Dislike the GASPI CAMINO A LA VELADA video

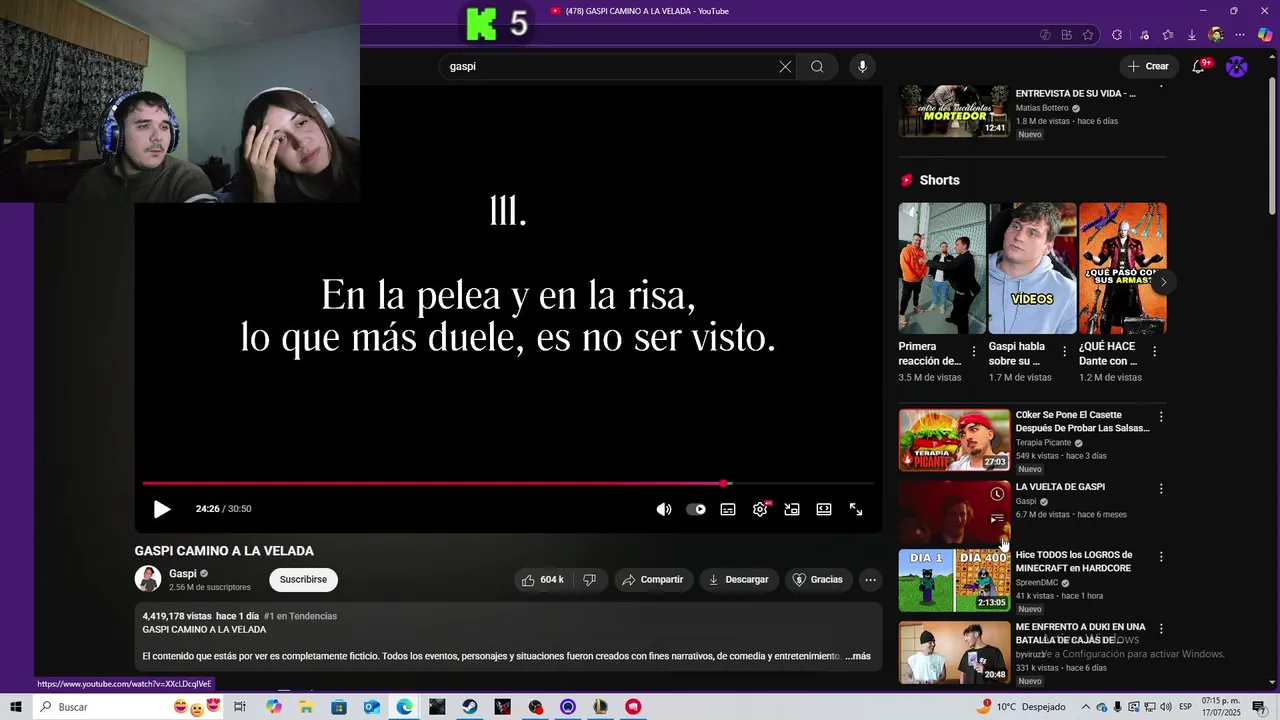pyautogui.click(x=589, y=580)
